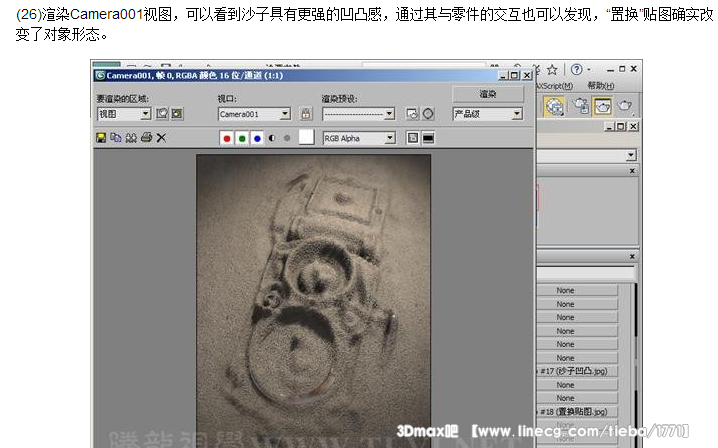Close the upper rollout panel with its x
Screen dimensions: 718x448
click(x=632, y=170)
